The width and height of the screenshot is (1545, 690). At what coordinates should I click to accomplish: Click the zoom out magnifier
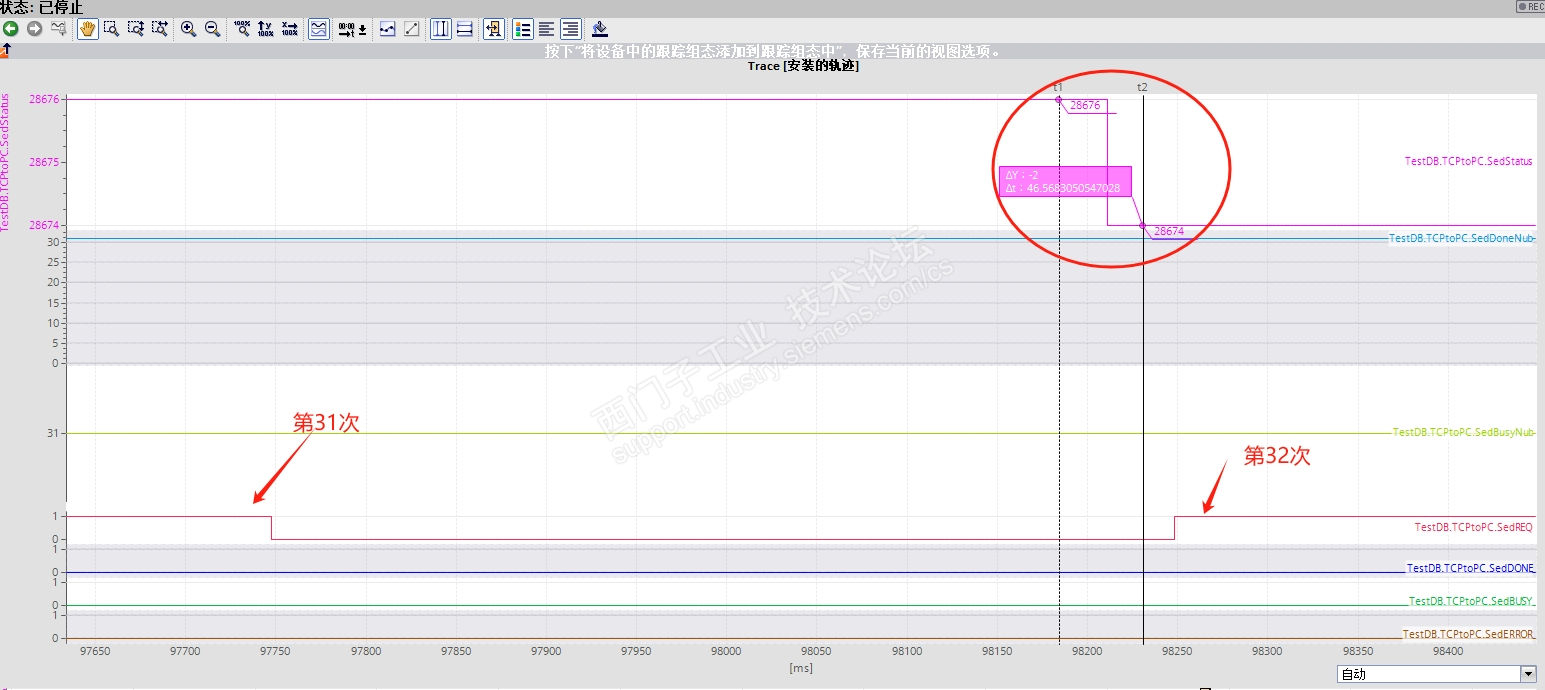pos(212,29)
